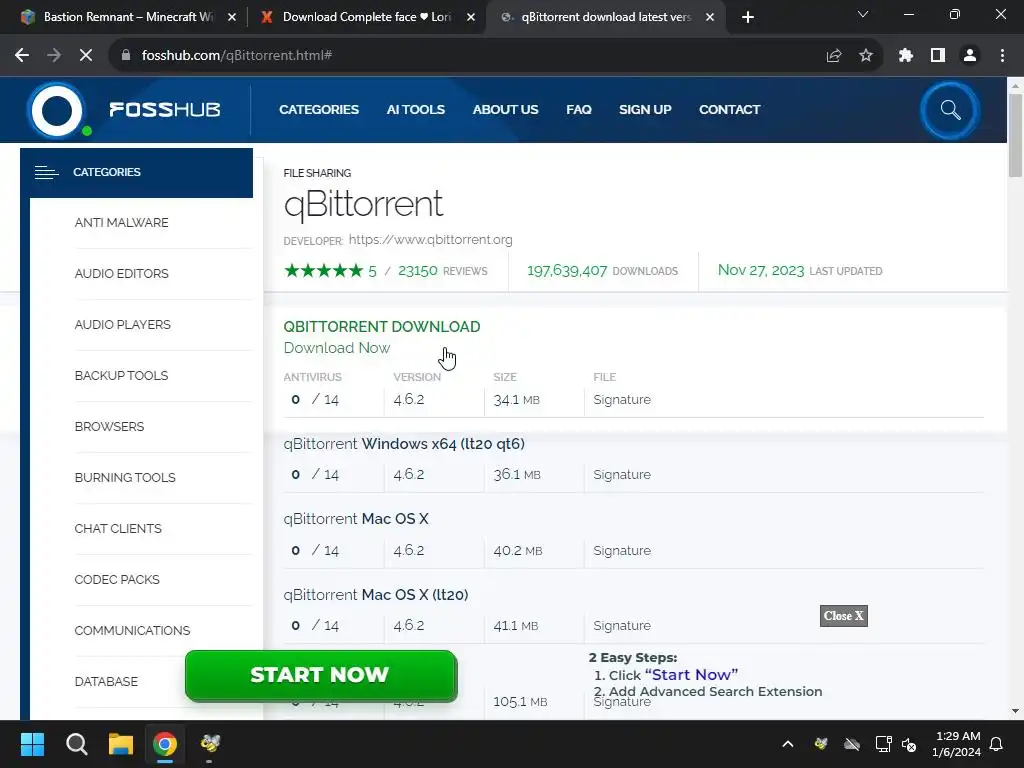Screen dimensions: 1024x768
Task: Select BACKUP TOOLS category
Action: [x=121, y=376]
